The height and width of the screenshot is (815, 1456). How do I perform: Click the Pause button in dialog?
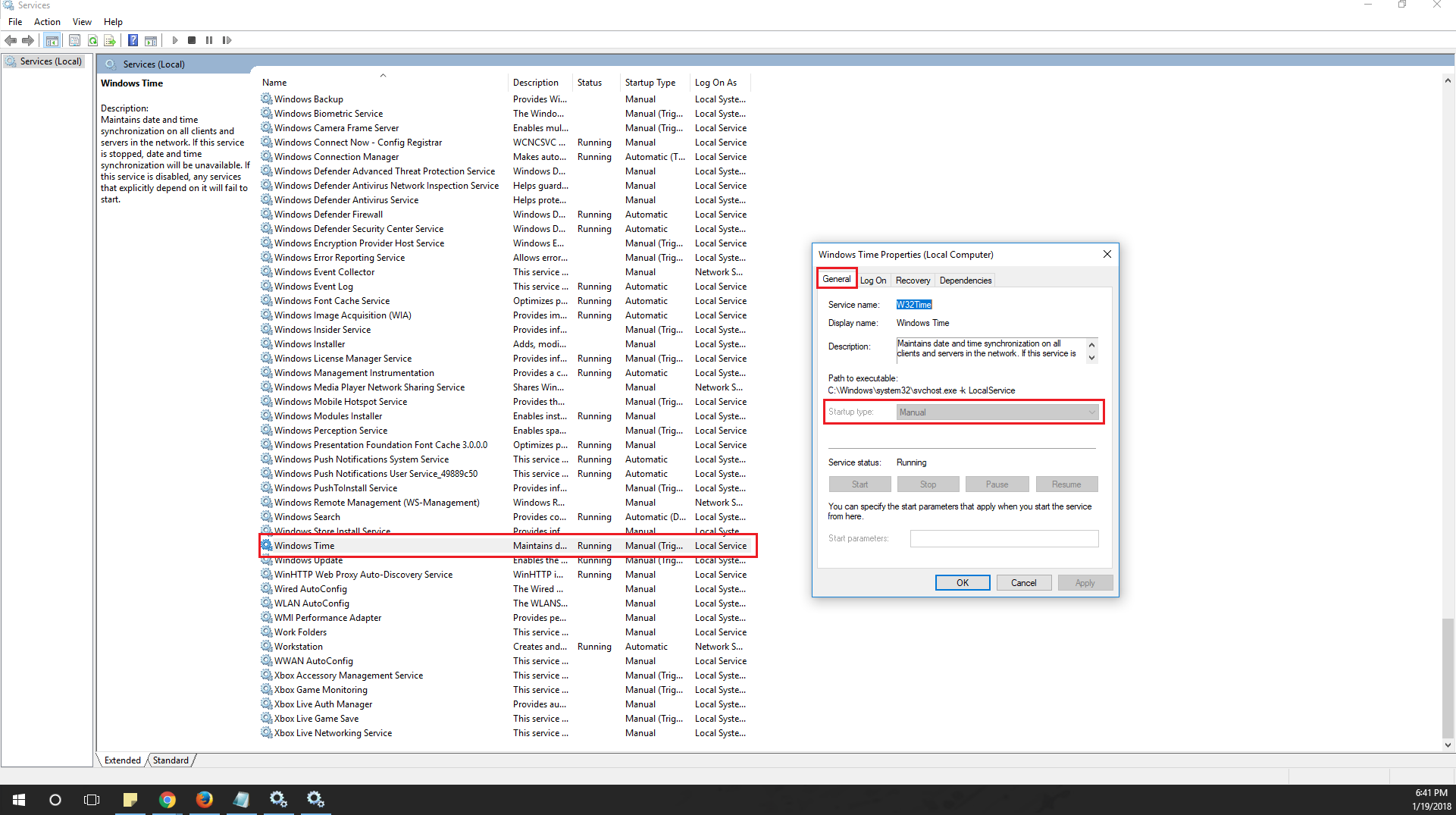tap(997, 484)
